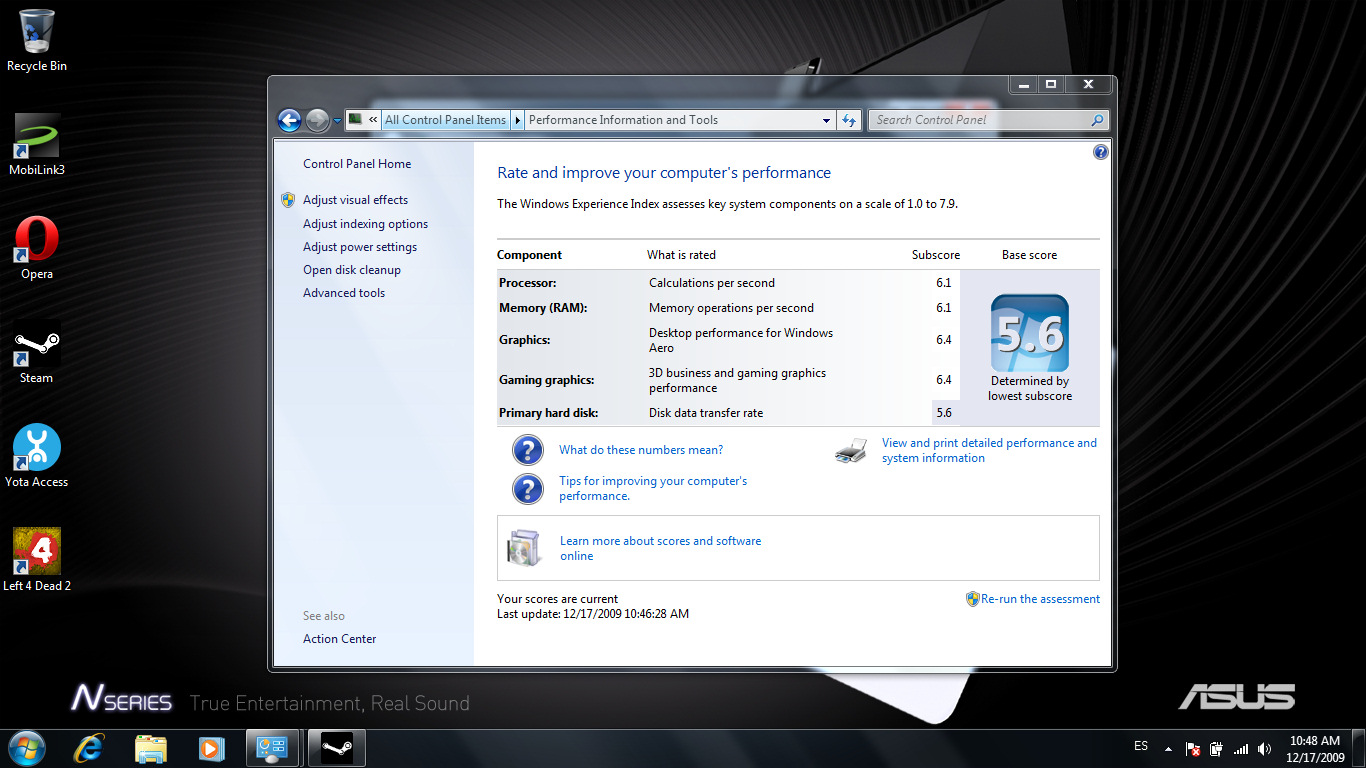Select the All Control Panel Items breadcrumb
This screenshot has height=768, width=1366.
(445, 120)
